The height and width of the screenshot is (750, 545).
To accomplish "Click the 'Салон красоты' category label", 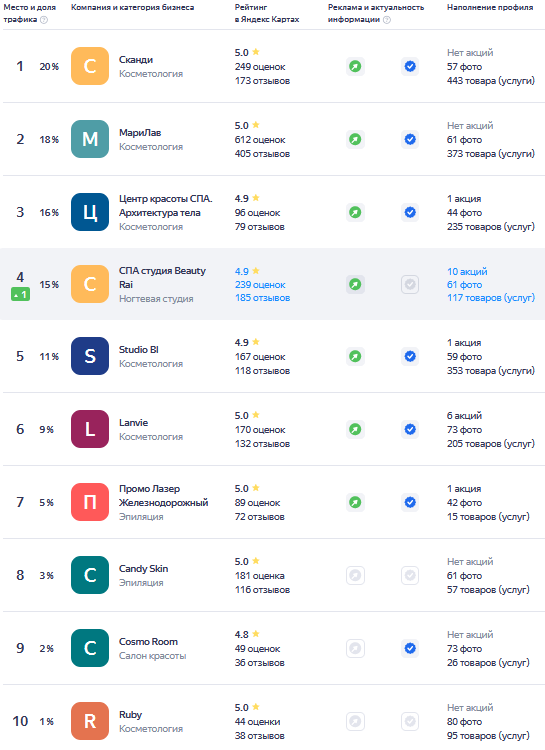I will coord(152,656).
